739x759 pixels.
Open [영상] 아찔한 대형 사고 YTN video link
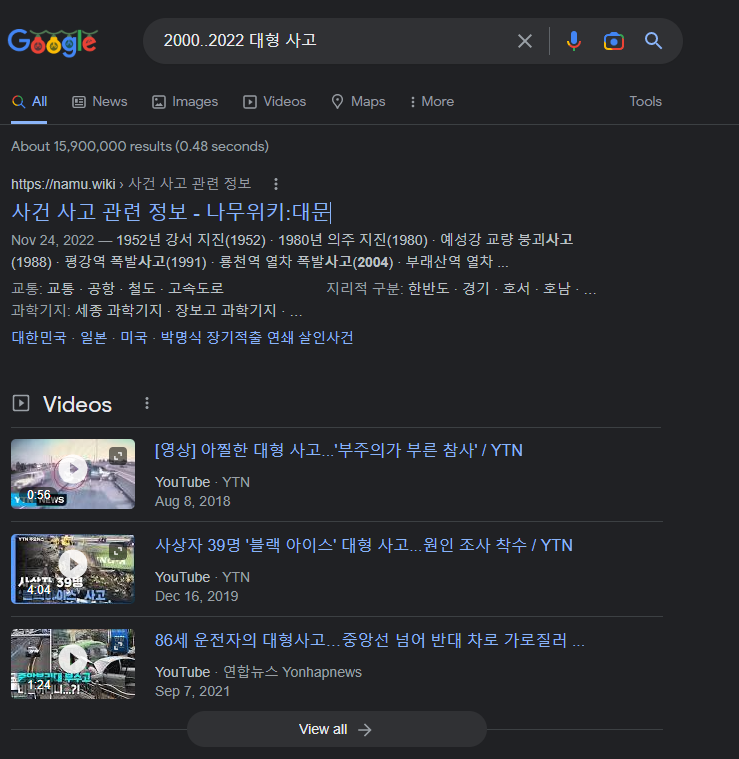click(x=338, y=450)
